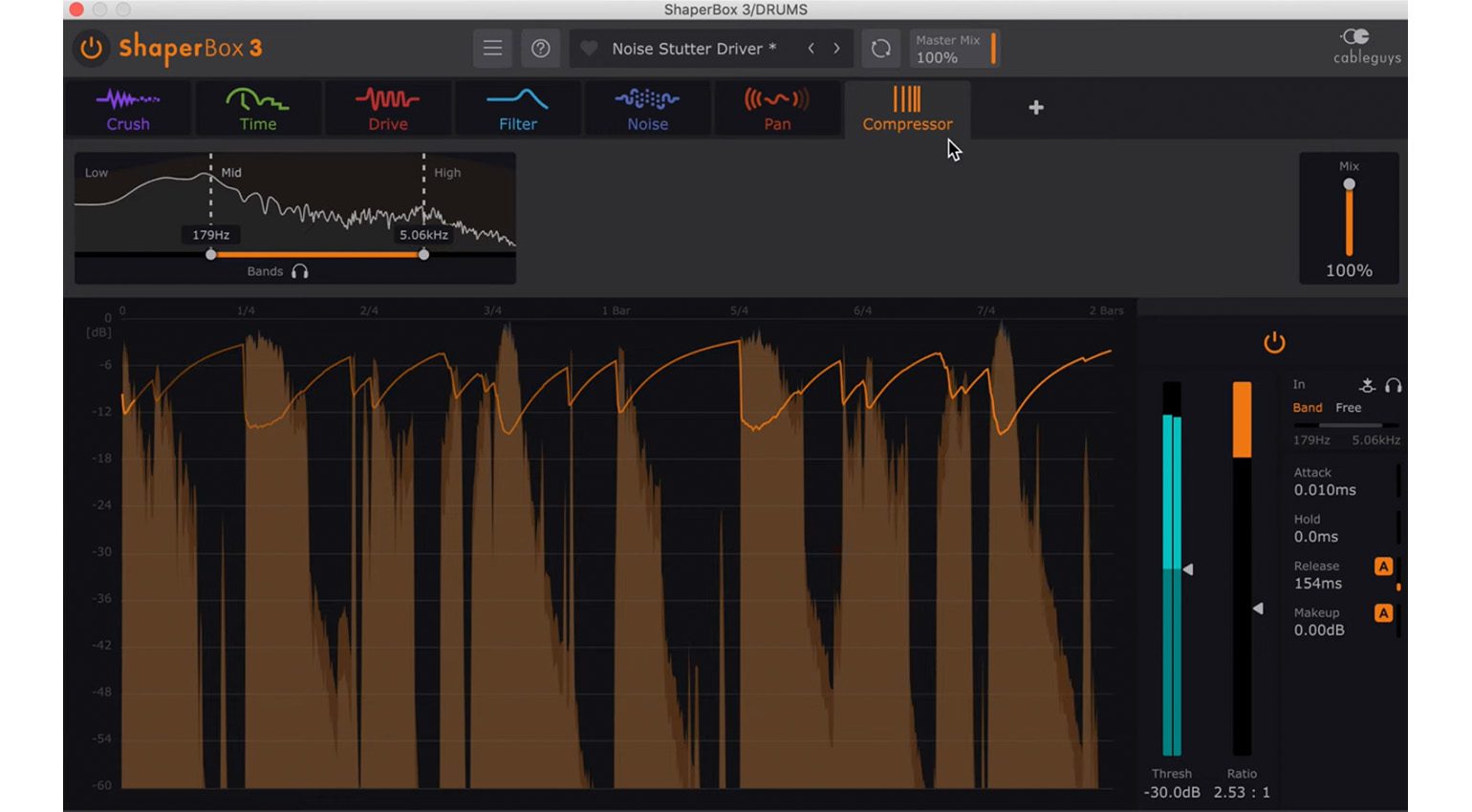Click the Hold 0.0ms value

[1316, 537]
